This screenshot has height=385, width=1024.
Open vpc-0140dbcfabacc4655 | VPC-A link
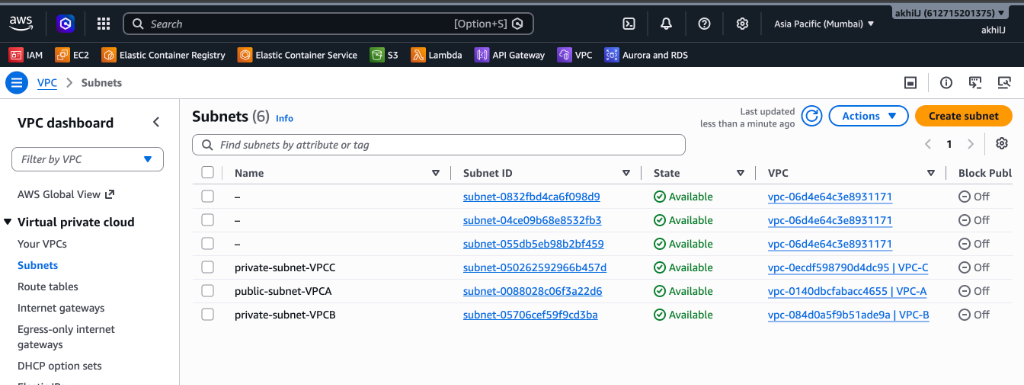click(847, 291)
